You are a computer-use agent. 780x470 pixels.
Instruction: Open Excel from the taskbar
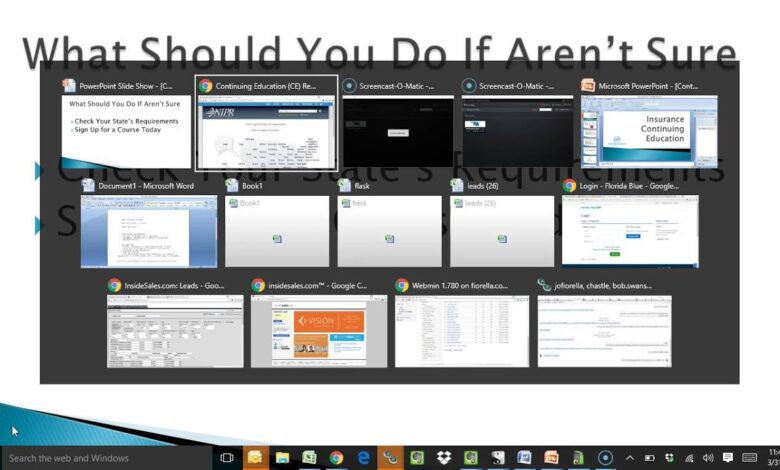point(309,458)
